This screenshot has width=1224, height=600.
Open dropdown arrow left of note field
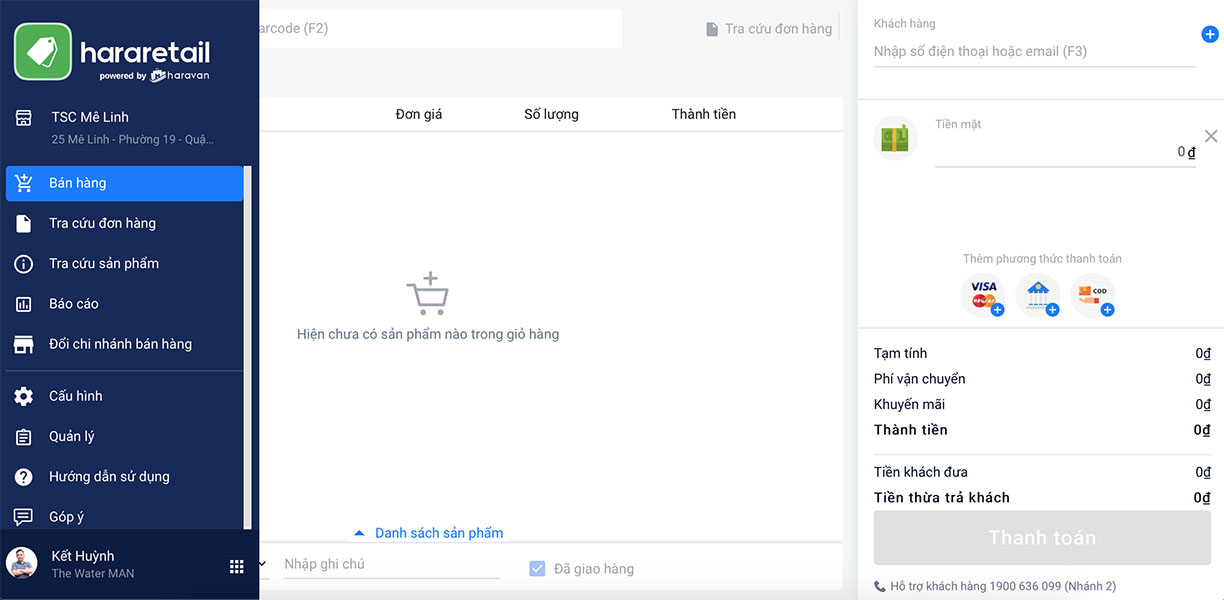(263, 564)
